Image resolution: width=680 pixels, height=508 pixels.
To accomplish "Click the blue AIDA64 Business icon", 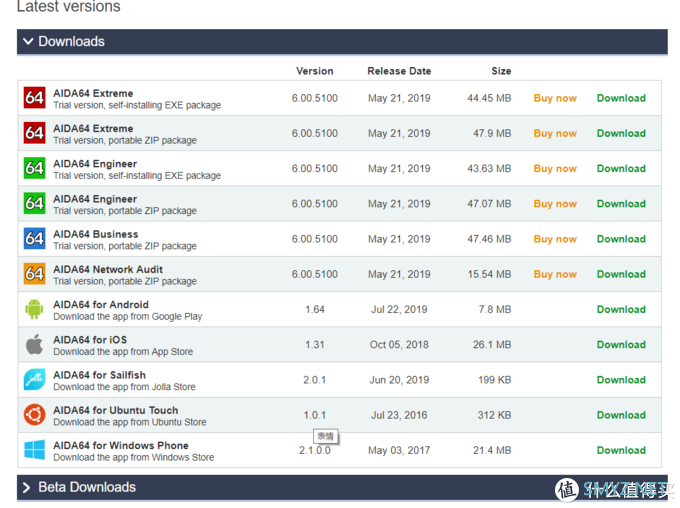I will click(x=34, y=239).
